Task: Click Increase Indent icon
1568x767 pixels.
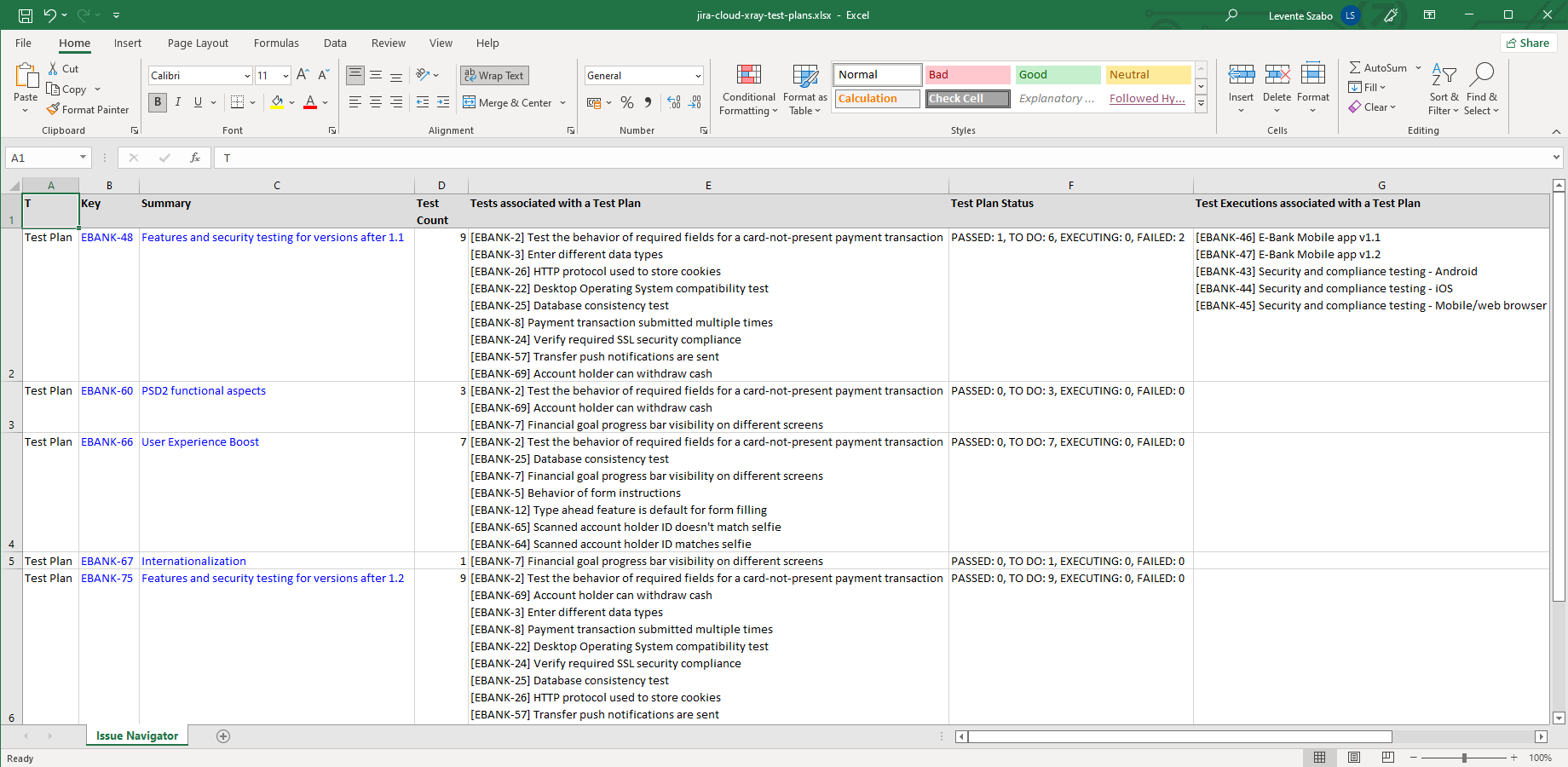Action: point(443,102)
